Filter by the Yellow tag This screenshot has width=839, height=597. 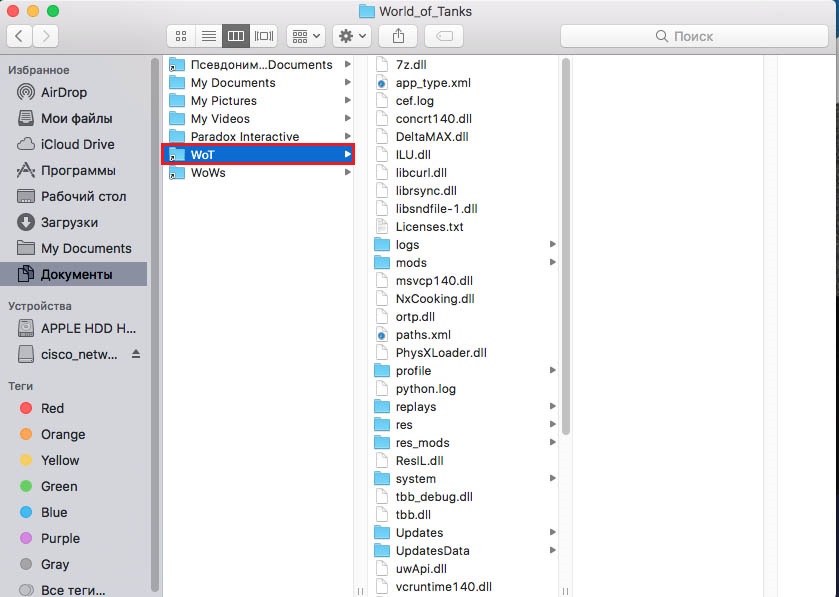[x=74, y=460]
